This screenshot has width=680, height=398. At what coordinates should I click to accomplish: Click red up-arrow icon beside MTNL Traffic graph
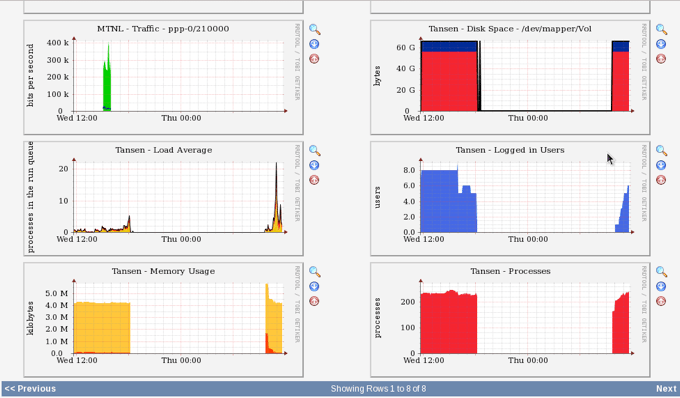point(314,59)
